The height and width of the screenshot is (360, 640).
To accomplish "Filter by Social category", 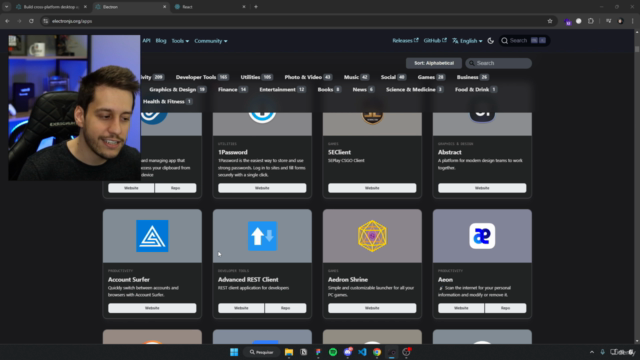I will click(393, 77).
